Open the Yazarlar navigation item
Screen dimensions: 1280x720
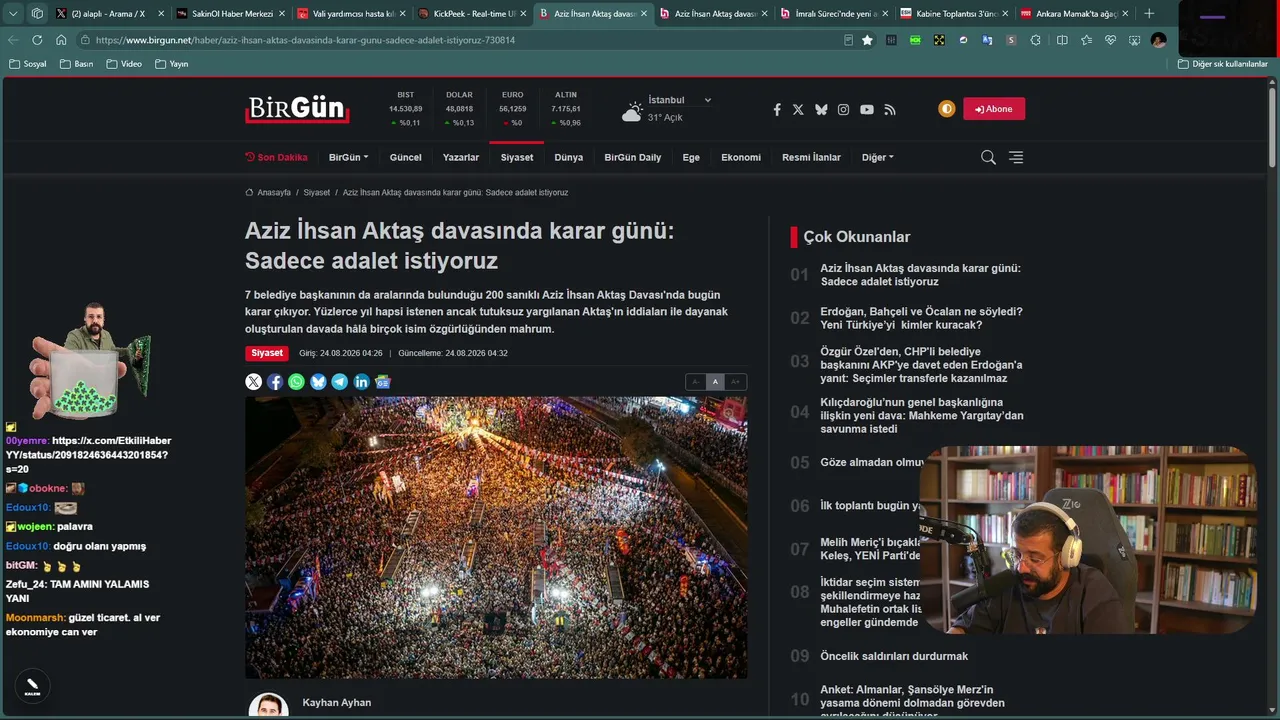461,157
